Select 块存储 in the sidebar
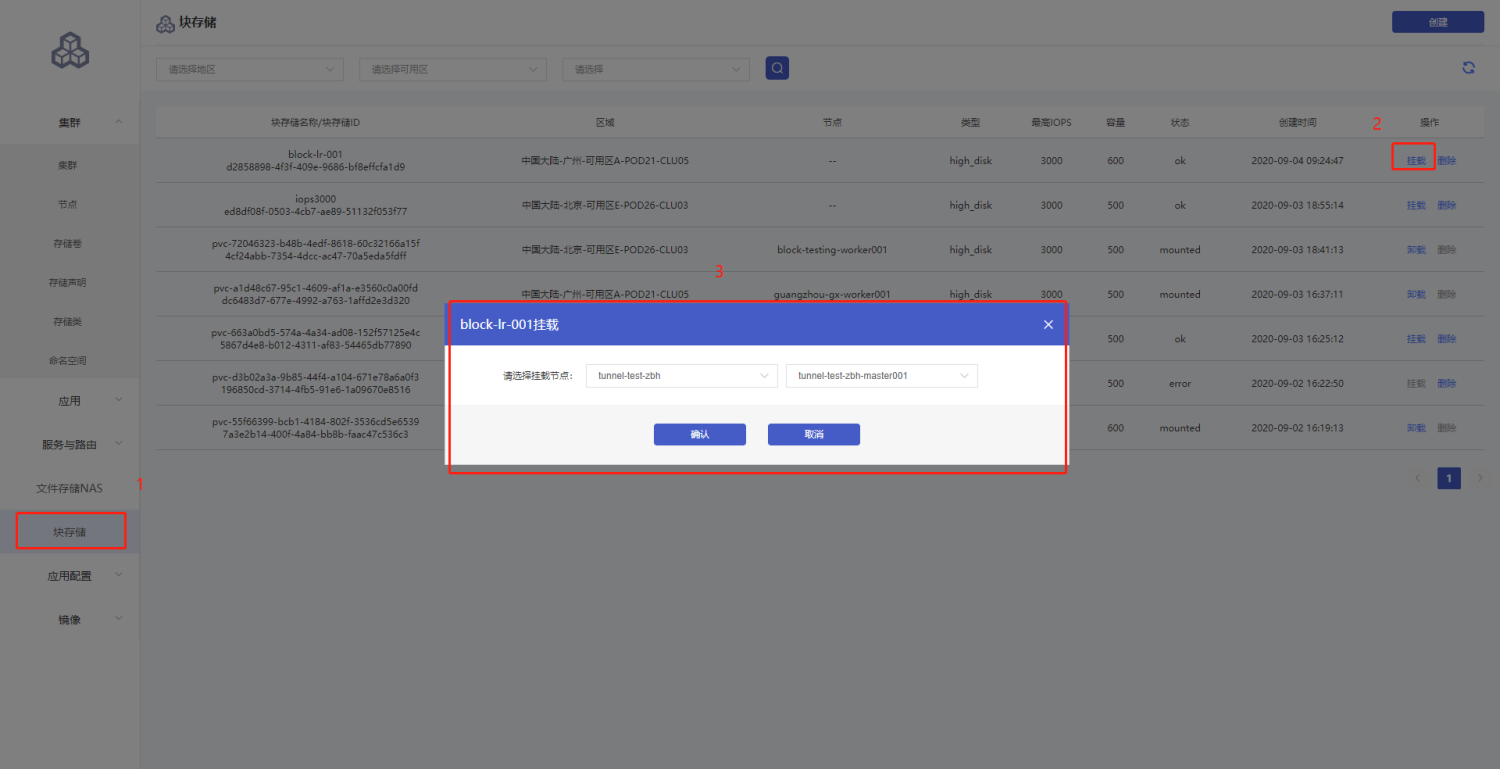The image size is (1500, 769). [70, 532]
